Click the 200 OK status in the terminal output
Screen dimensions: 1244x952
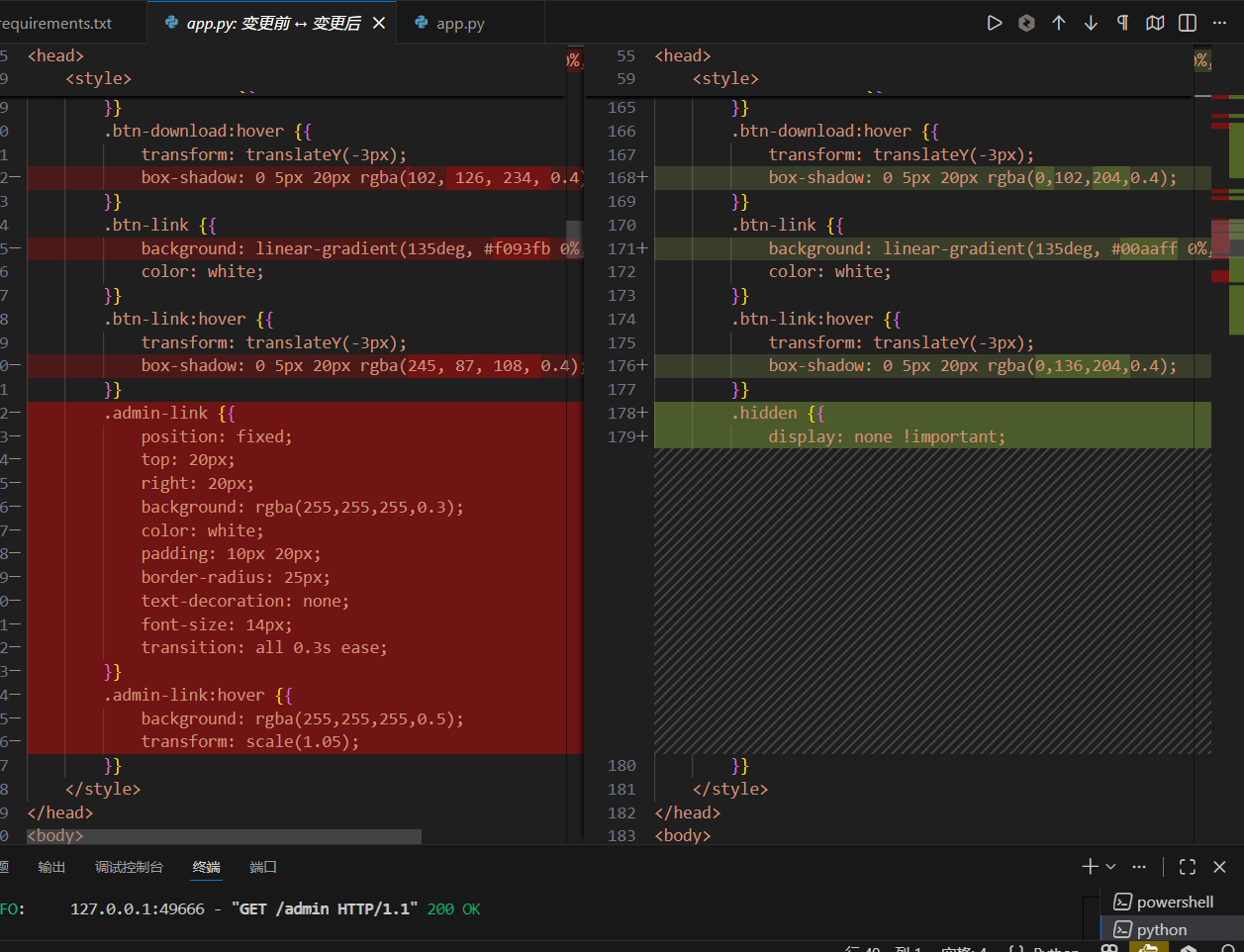(453, 908)
